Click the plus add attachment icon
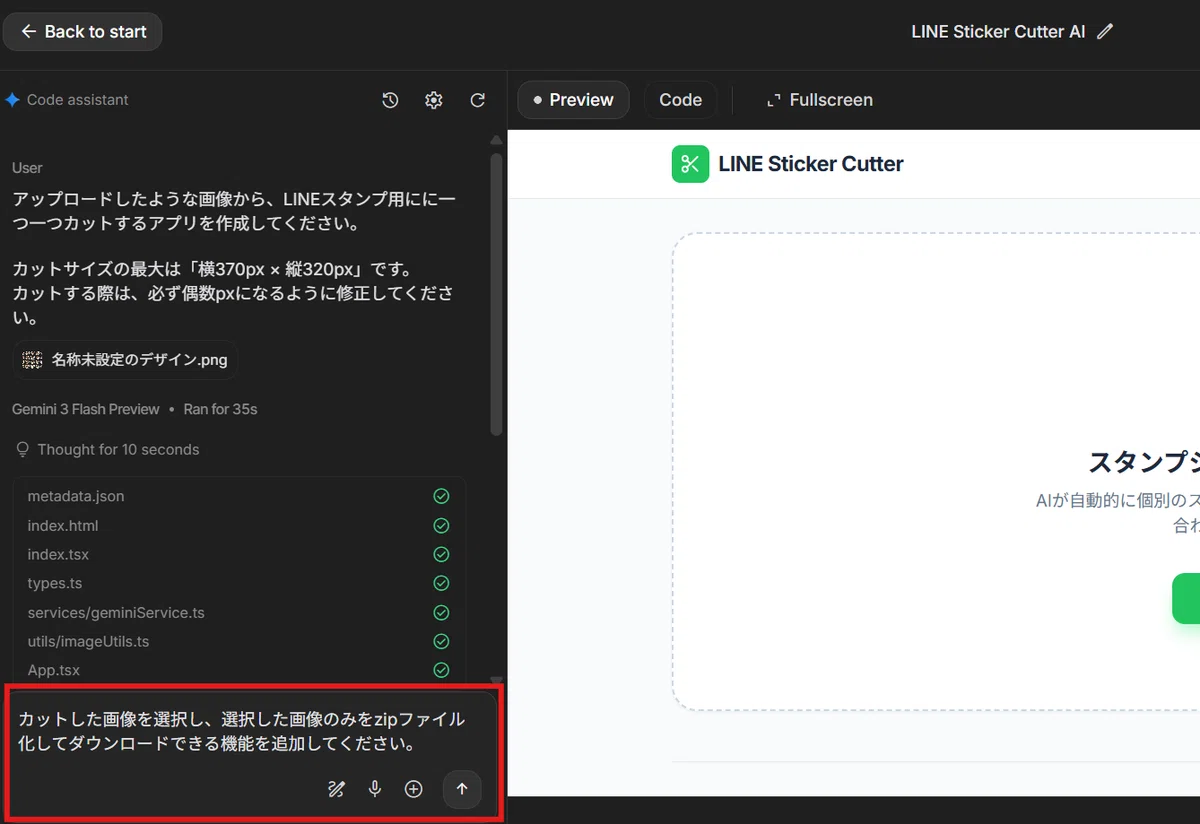1200x824 pixels. coord(414,789)
